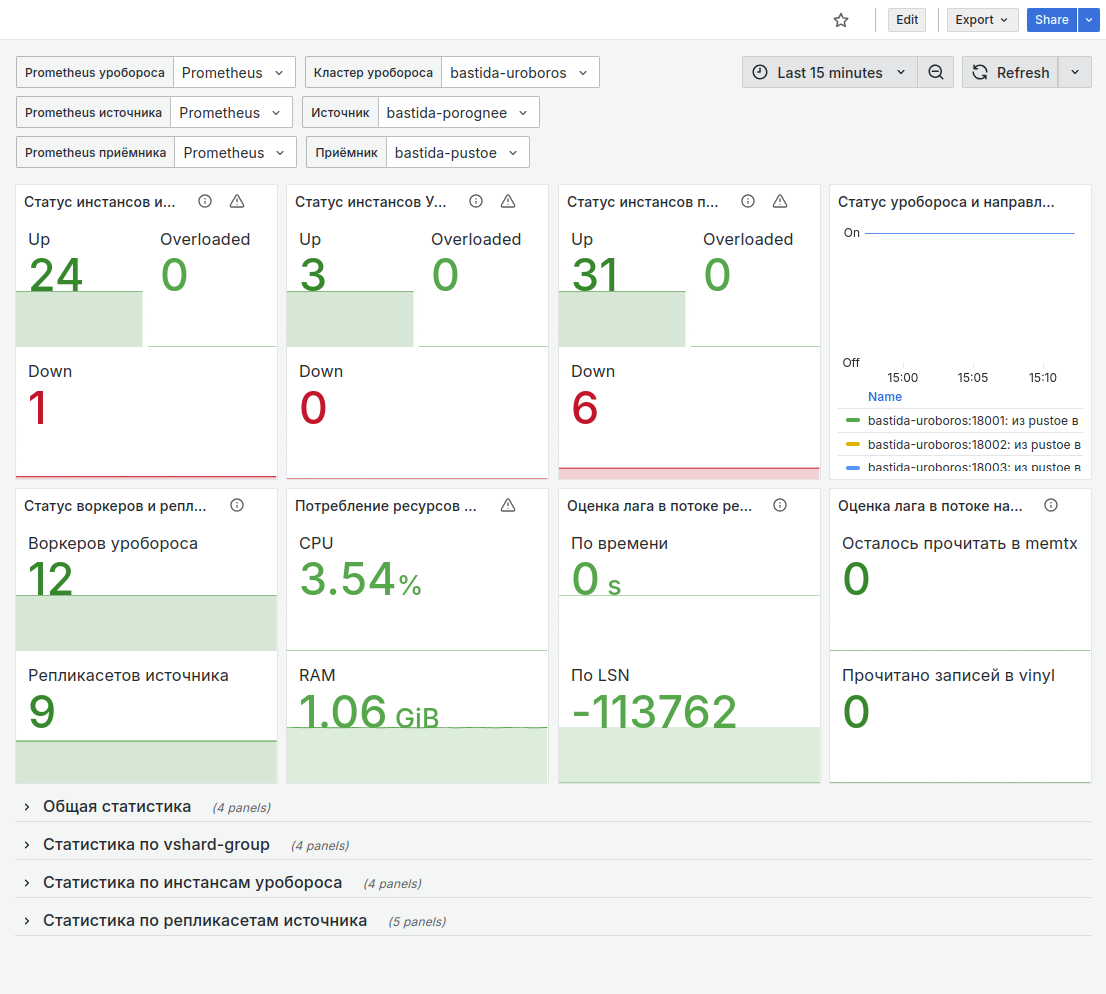Image resolution: width=1106 pixels, height=994 pixels.
Task: Toggle legend series bastida-uroboros:18003
Action: click(973, 467)
